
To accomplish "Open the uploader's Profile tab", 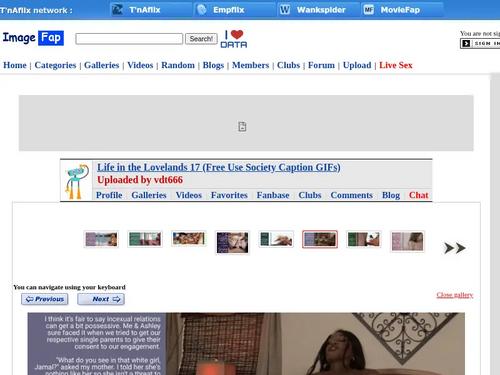I will coord(109,195).
